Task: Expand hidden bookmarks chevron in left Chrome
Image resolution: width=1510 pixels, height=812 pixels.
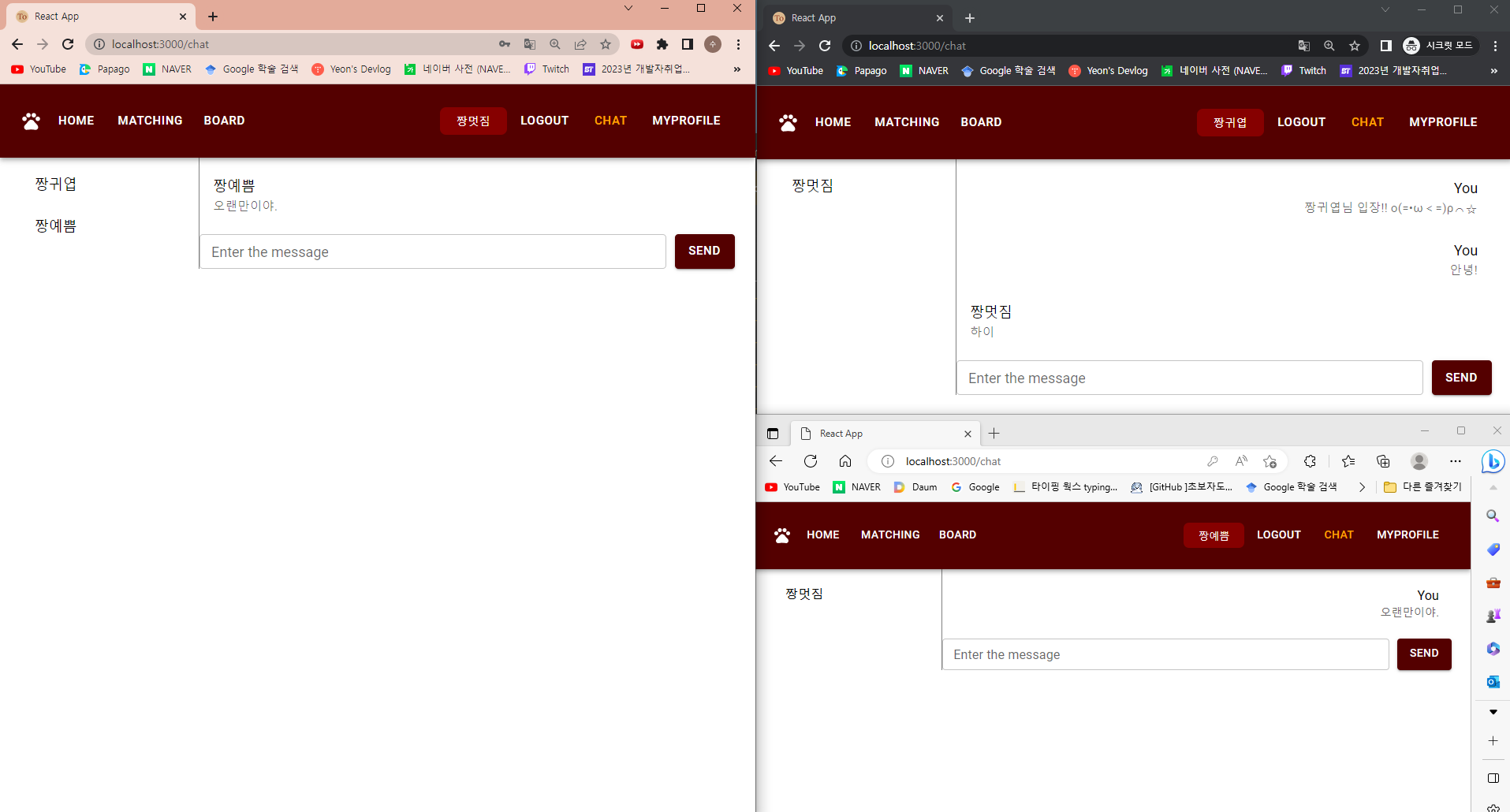Action: [x=737, y=69]
